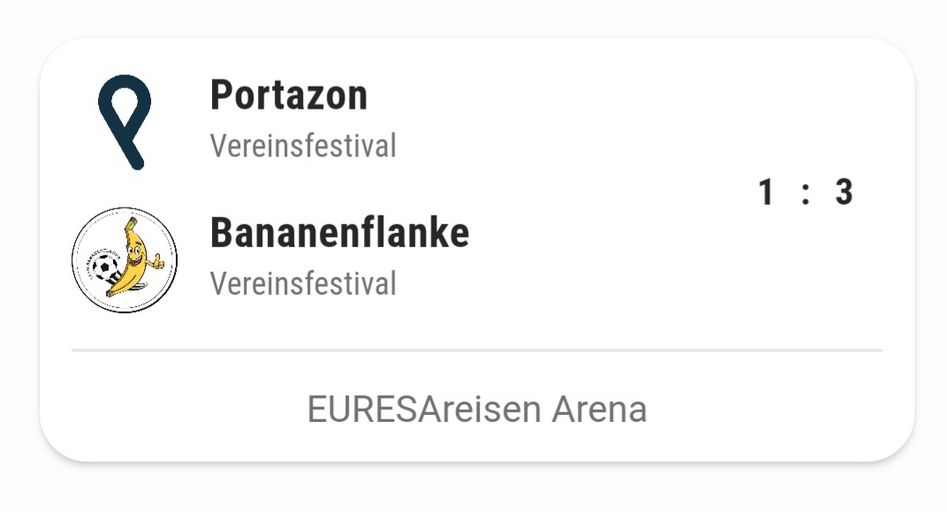Click the Portazon pin-shaped team logo

point(125,120)
